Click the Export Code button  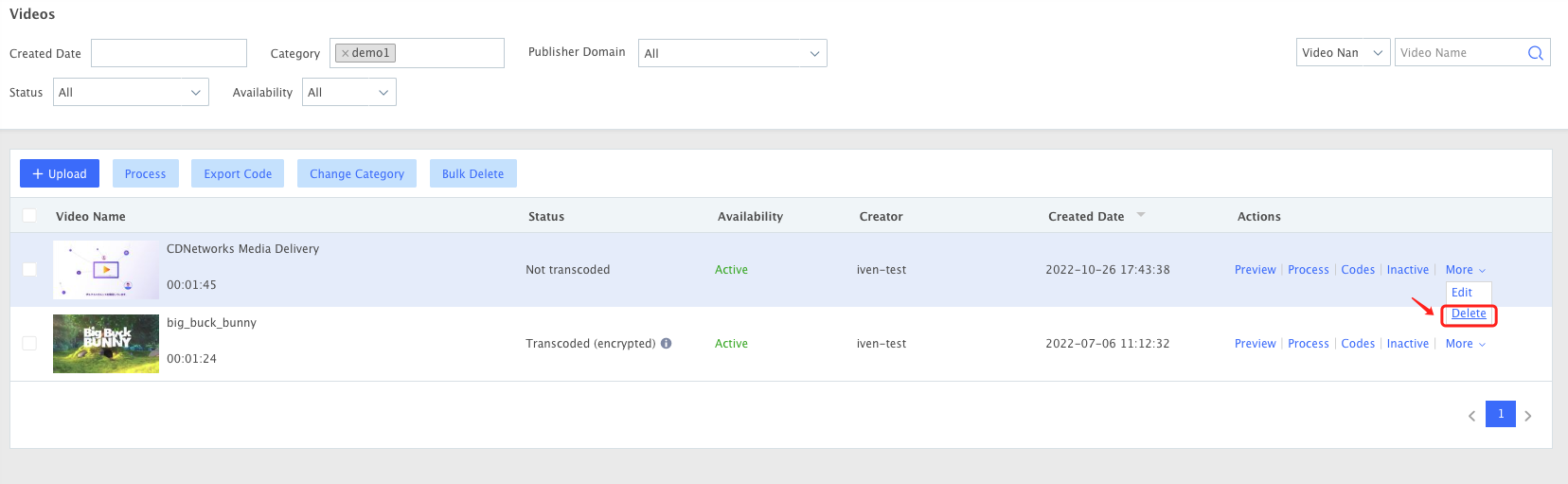point(238,173)
